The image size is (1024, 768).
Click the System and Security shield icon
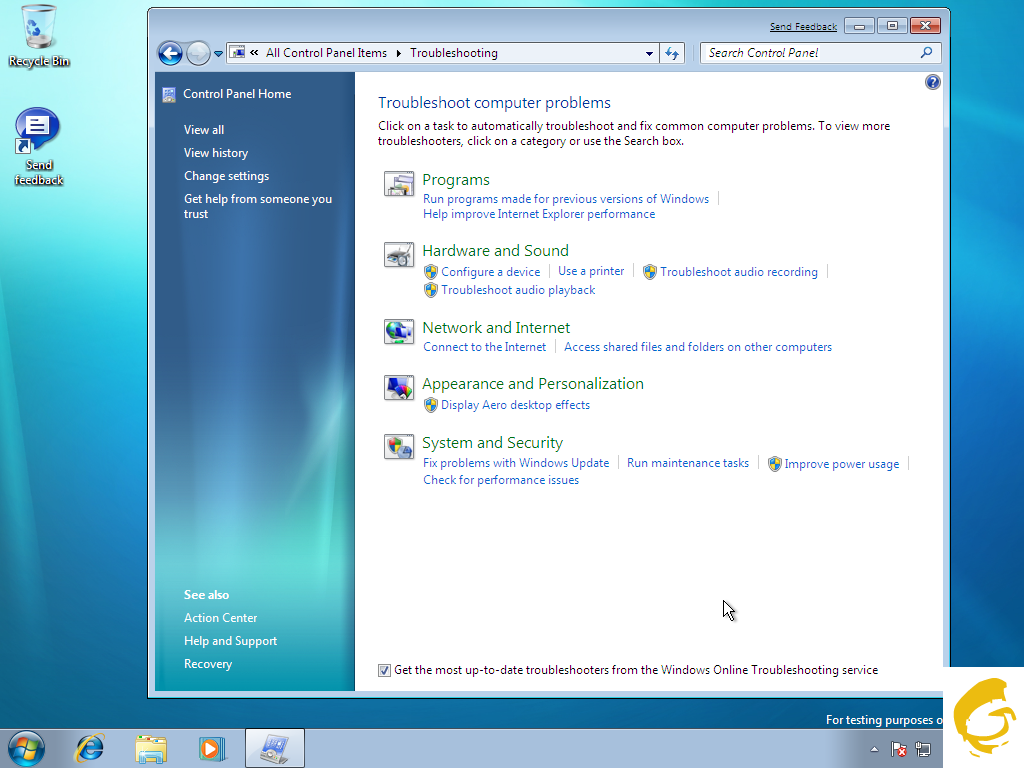(399, 447)
